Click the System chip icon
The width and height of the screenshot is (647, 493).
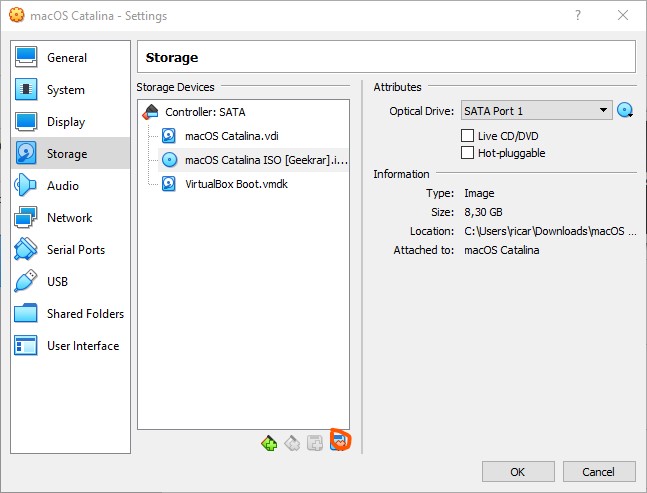[26, 89]
